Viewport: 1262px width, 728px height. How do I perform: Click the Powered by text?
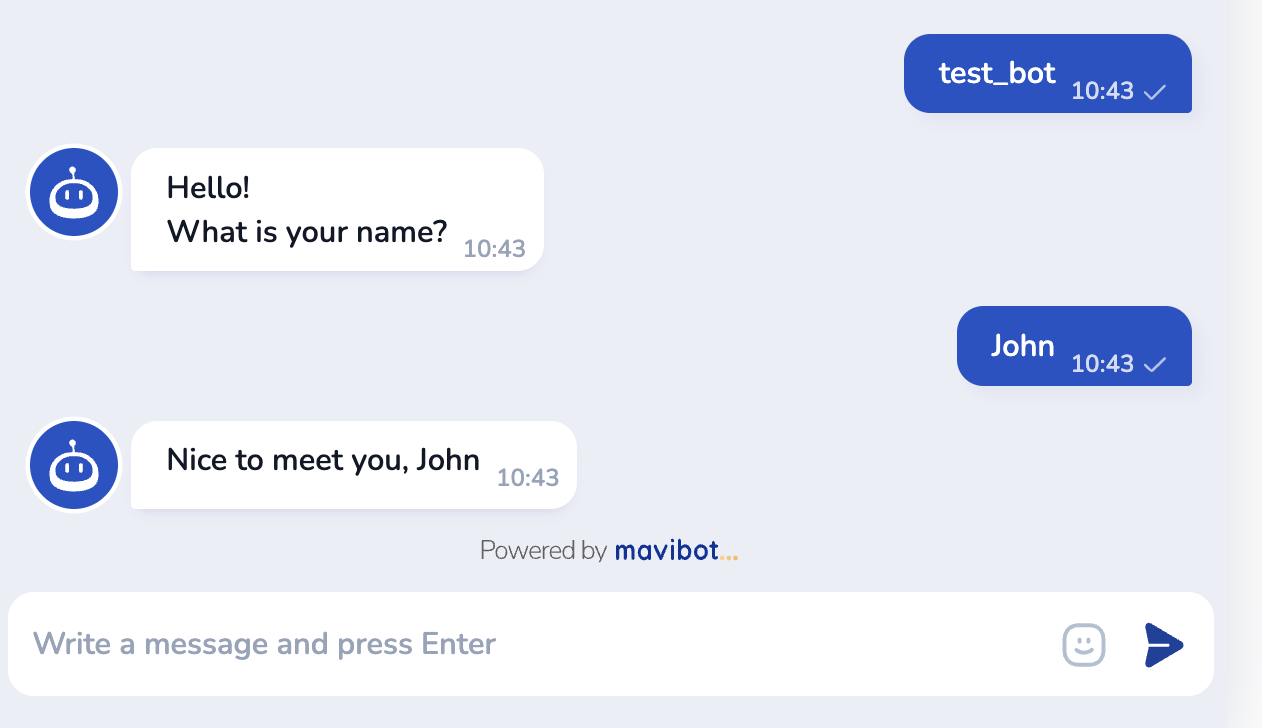point(543,550)
